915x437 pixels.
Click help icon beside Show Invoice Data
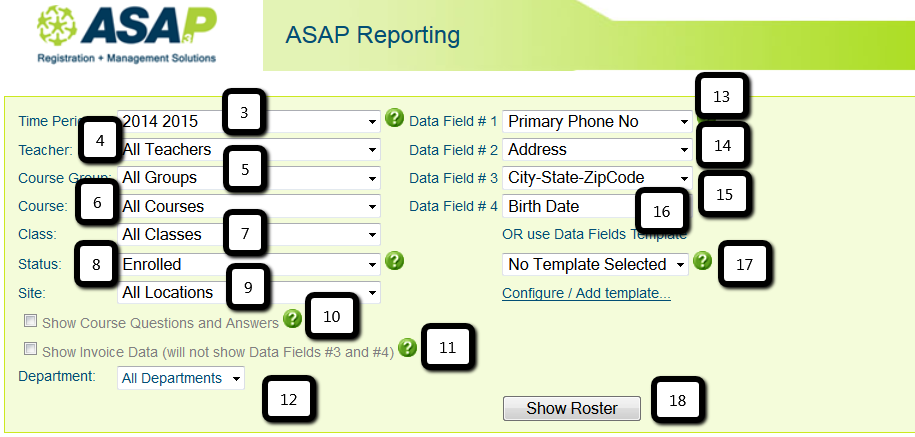tap(407, 348)
